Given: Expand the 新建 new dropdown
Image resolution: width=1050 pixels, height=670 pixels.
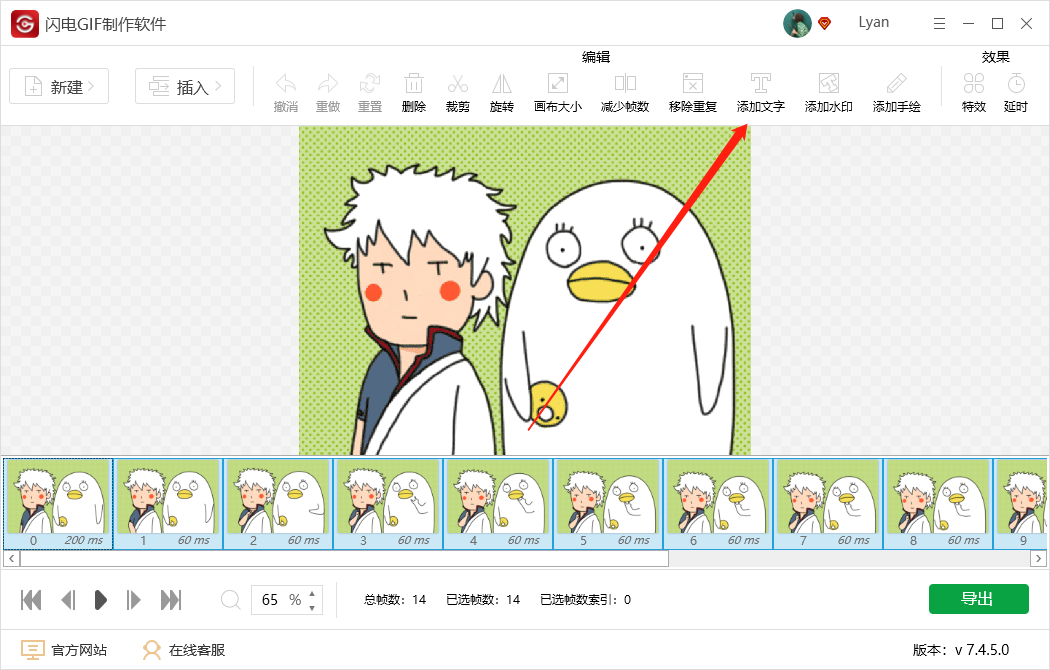Looking at the screenshot, I should (59, 86).
